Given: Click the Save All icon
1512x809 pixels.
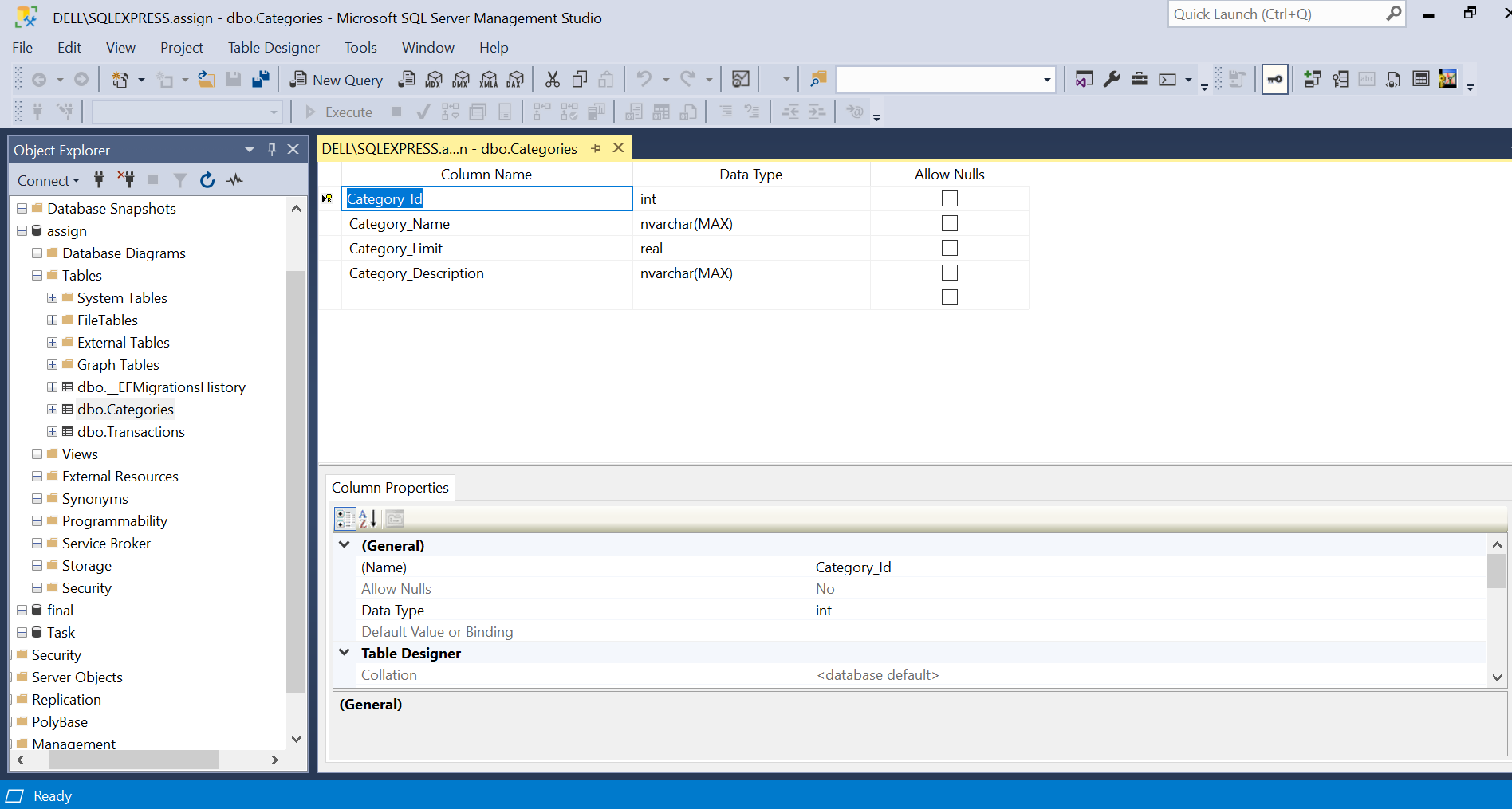Looking at the screenshot, I should [x=260, y=80].
